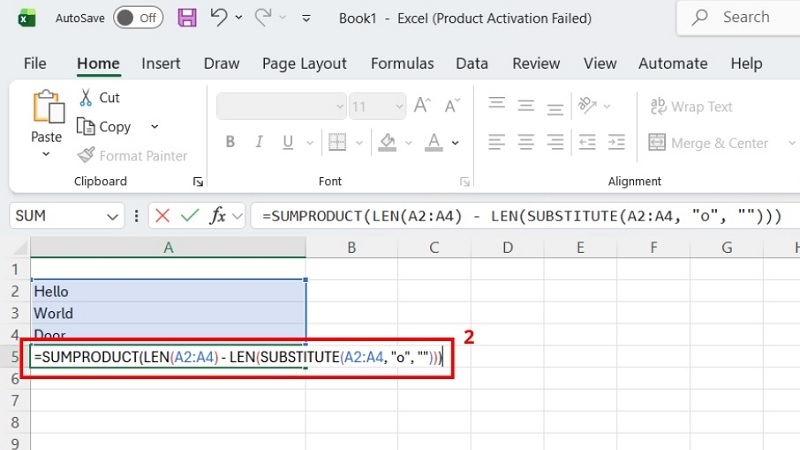Click the Select All corner triangle

pos(20,248)
